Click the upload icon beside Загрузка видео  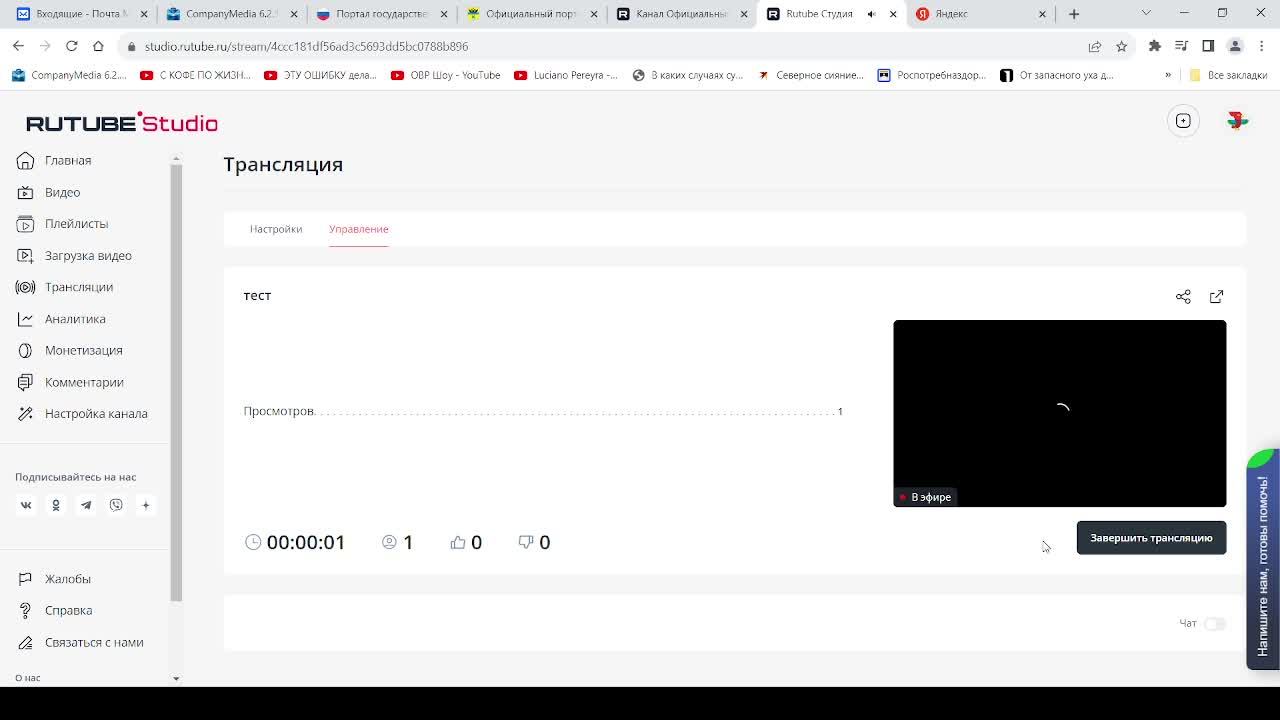click(x=25, y=255)
